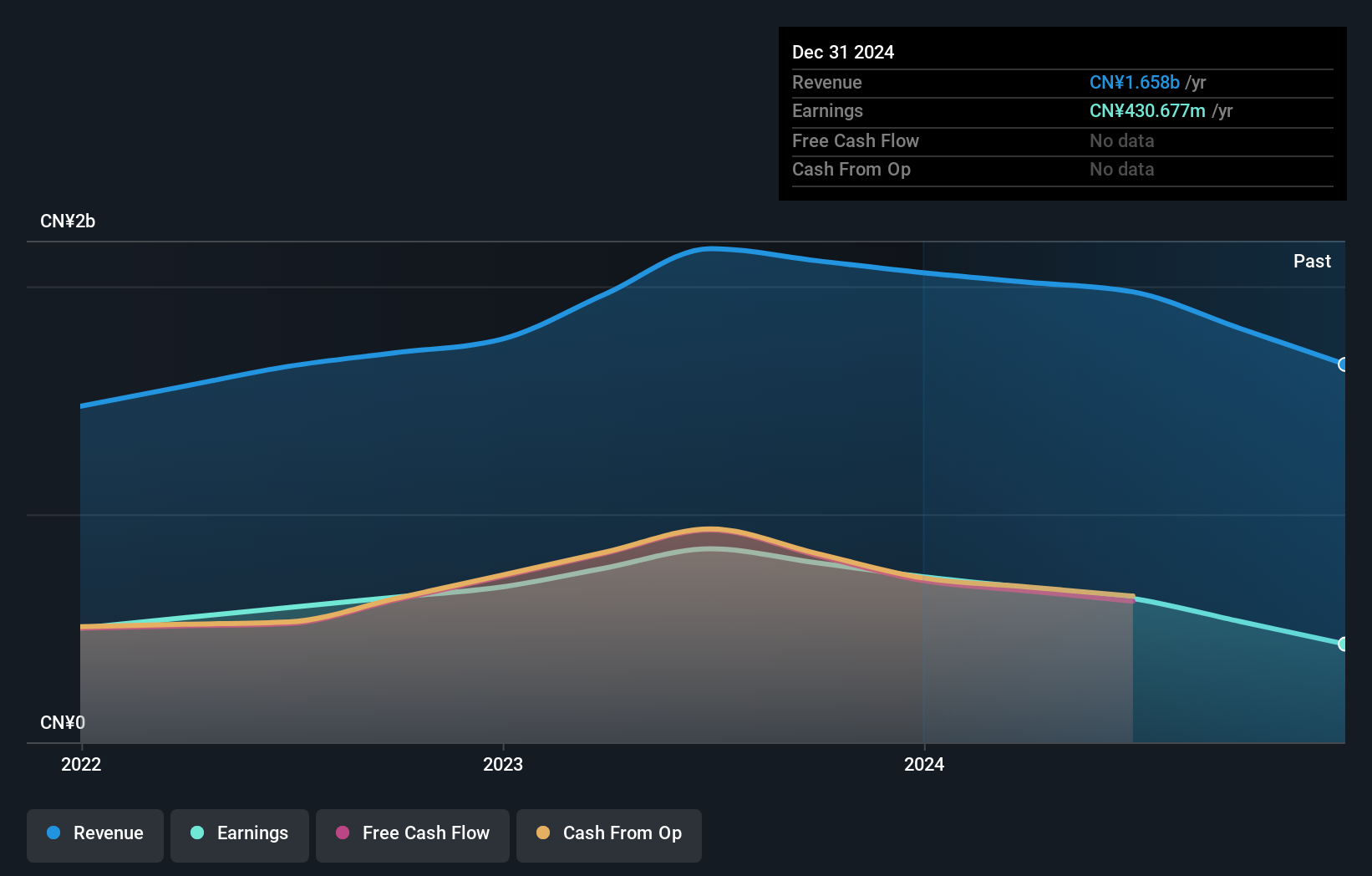
Task: Click the revenue line peak in 2023
Action: coord(710,248)
